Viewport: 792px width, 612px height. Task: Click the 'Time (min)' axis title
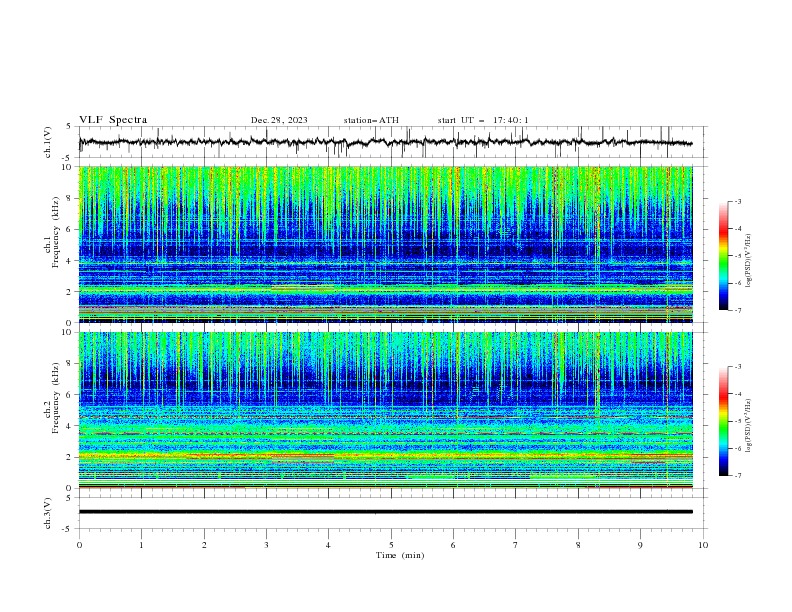pos(400,555)
